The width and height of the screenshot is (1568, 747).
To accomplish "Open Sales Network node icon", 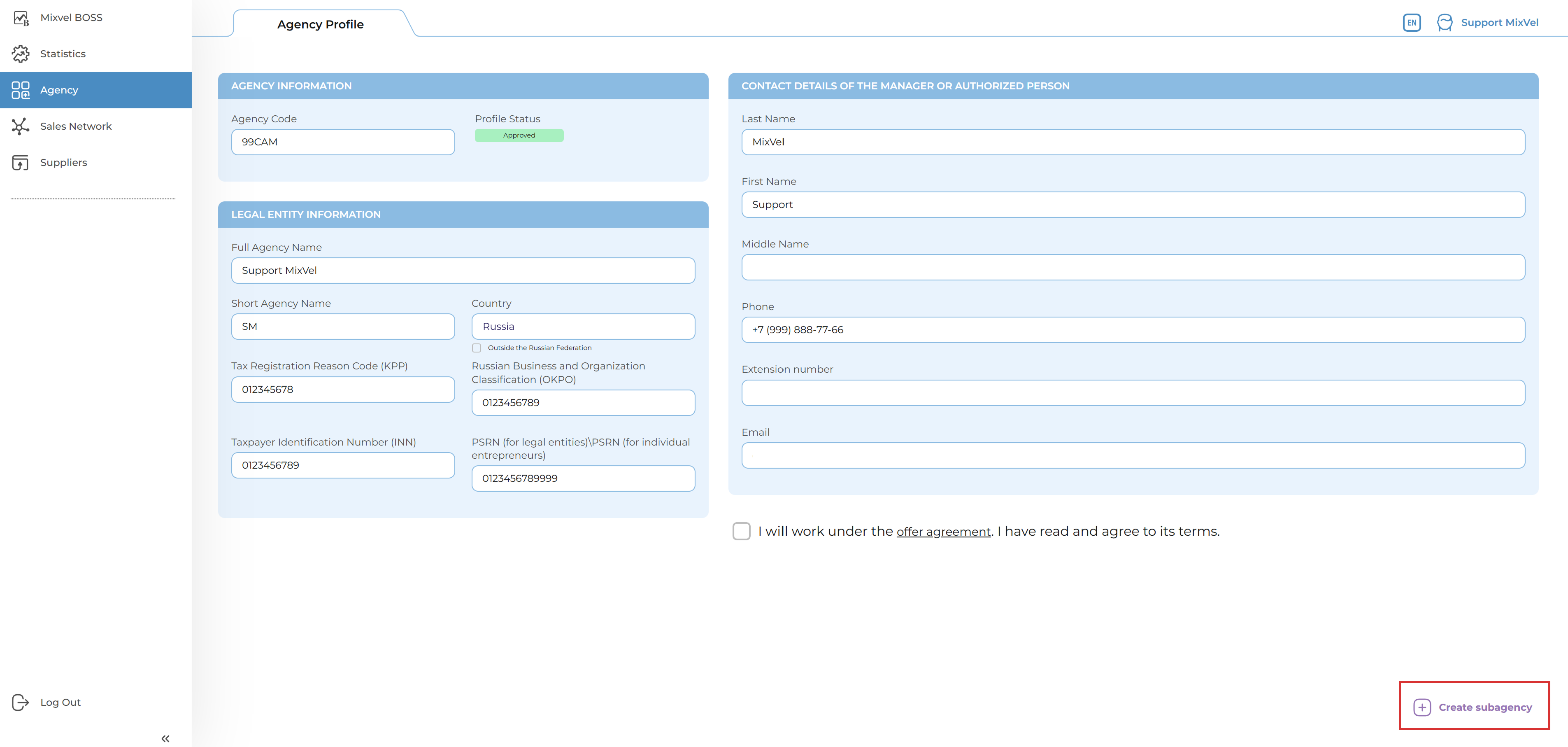I will click(x=21, y=126).
